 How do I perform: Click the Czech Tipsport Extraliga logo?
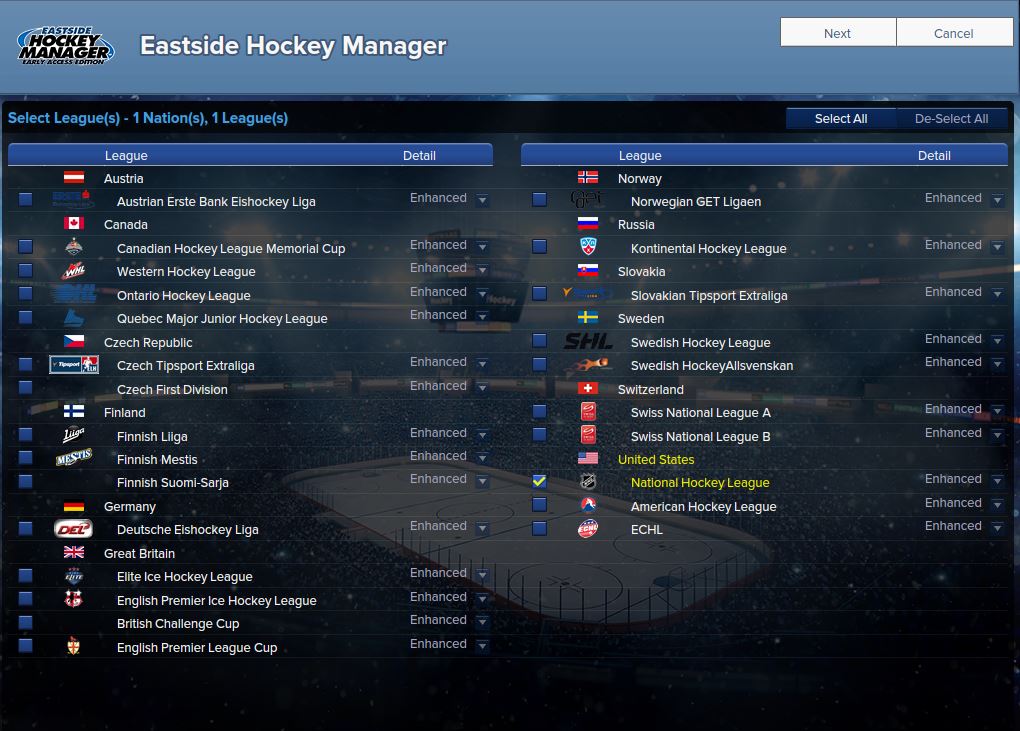click(74, 365)
